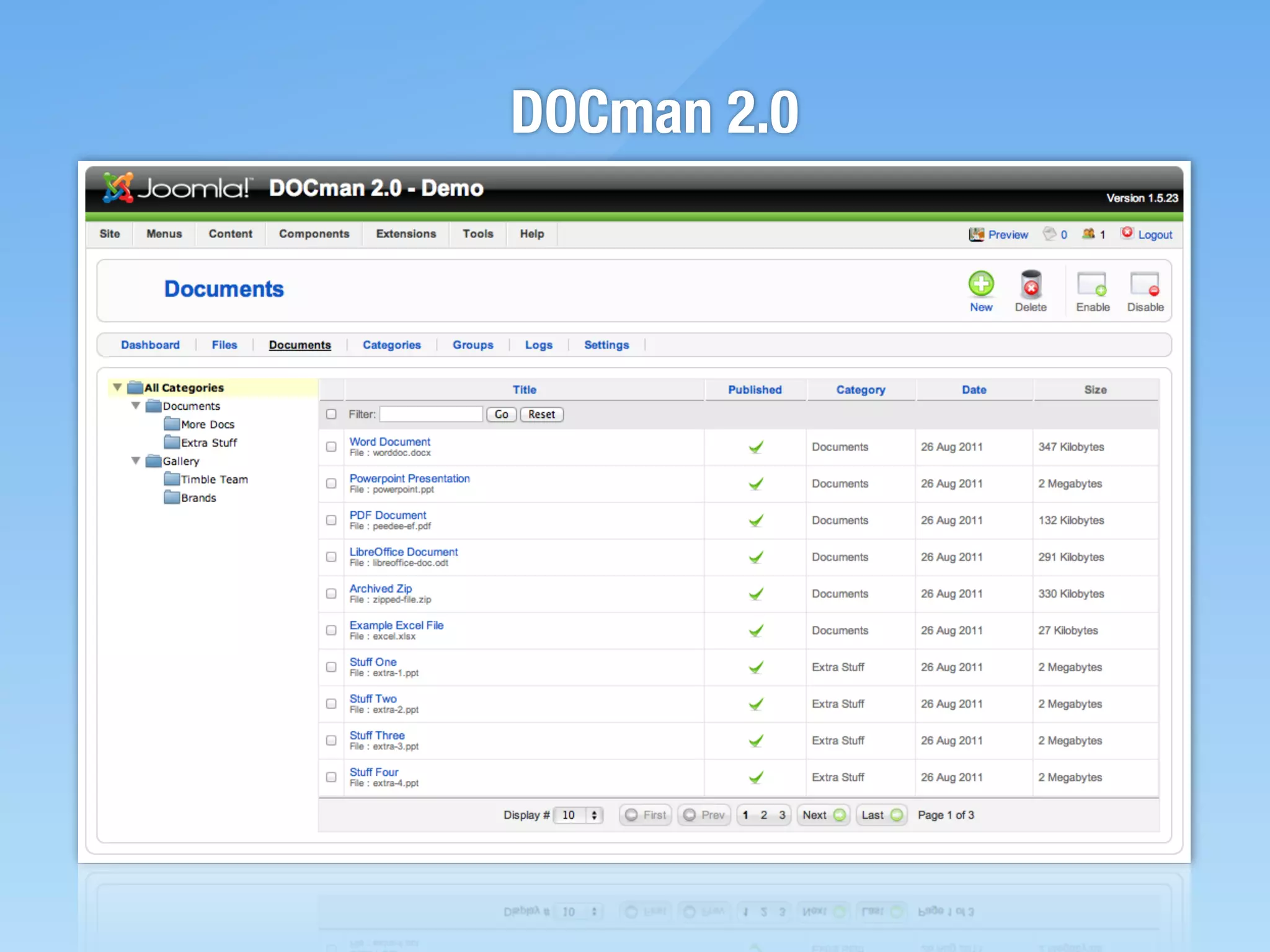
Task: Open the Extensions menu
Action: click(x=406, y=234)
